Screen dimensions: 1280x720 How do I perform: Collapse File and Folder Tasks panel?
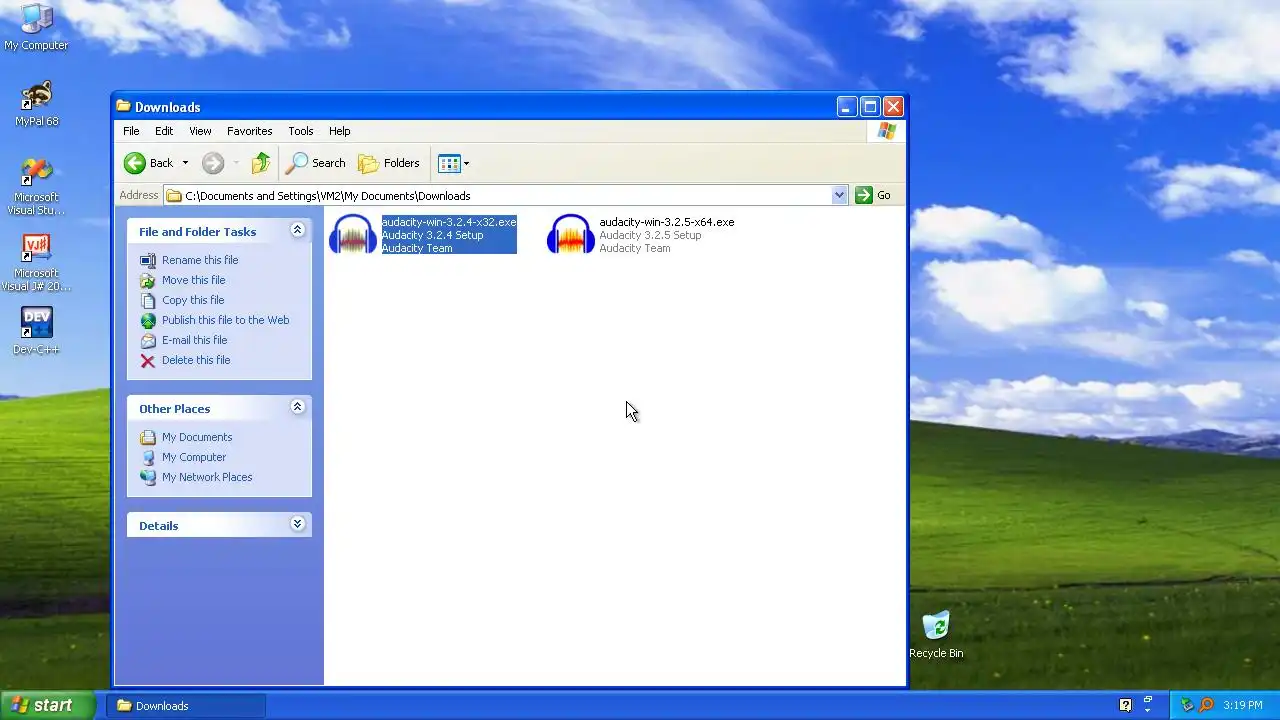coord(297,230)
